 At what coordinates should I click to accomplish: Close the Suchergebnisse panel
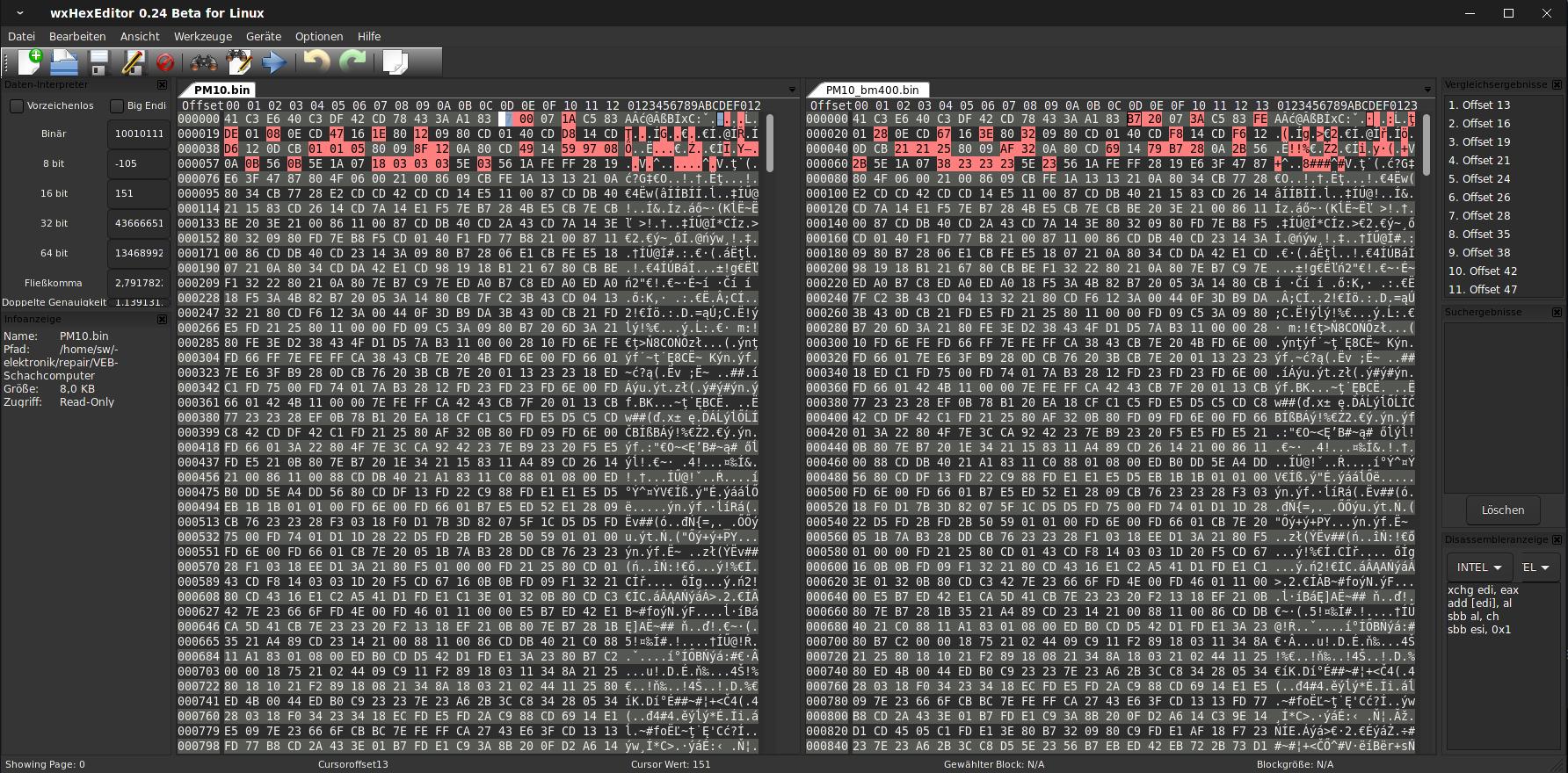pos(1557,312)
